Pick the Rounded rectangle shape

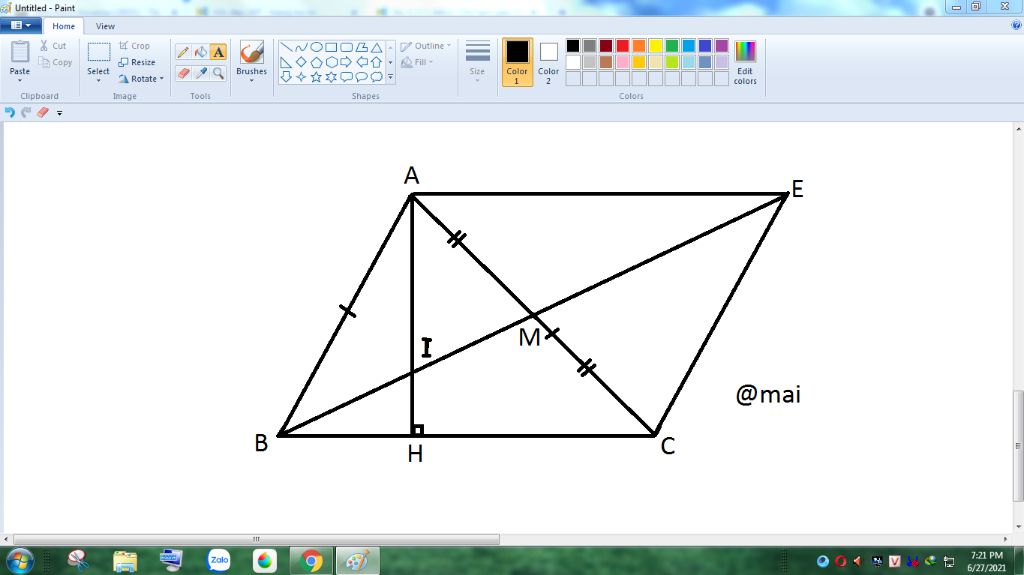click(346, 47)
